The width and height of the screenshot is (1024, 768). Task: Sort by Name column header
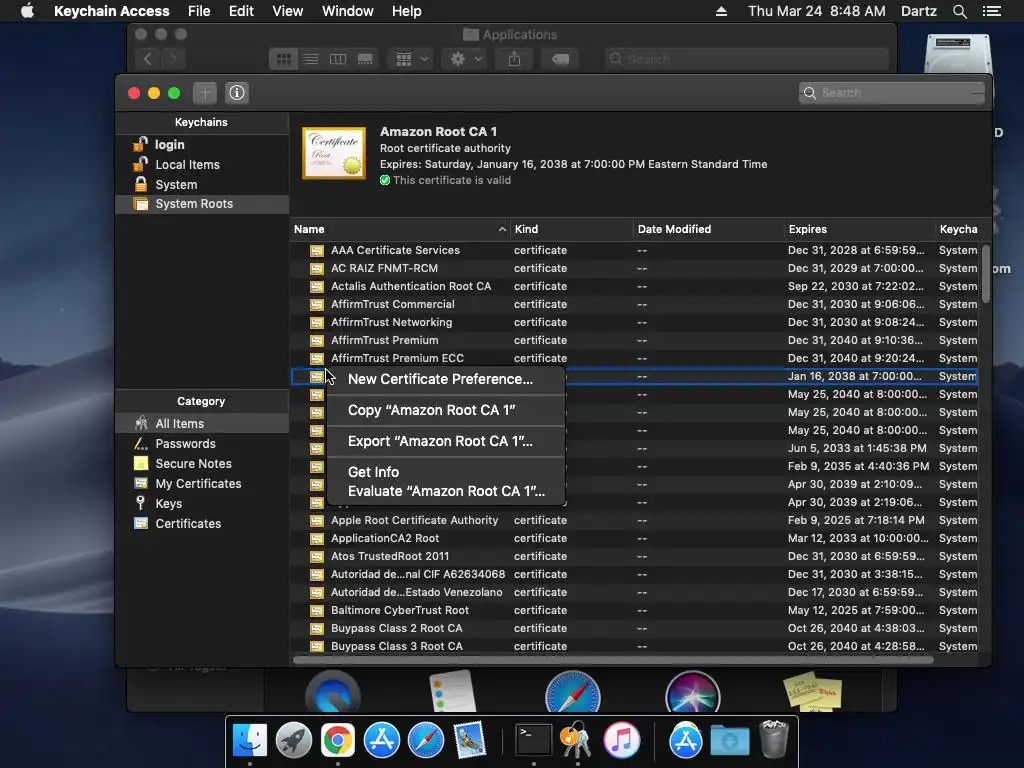coord(400,229)
